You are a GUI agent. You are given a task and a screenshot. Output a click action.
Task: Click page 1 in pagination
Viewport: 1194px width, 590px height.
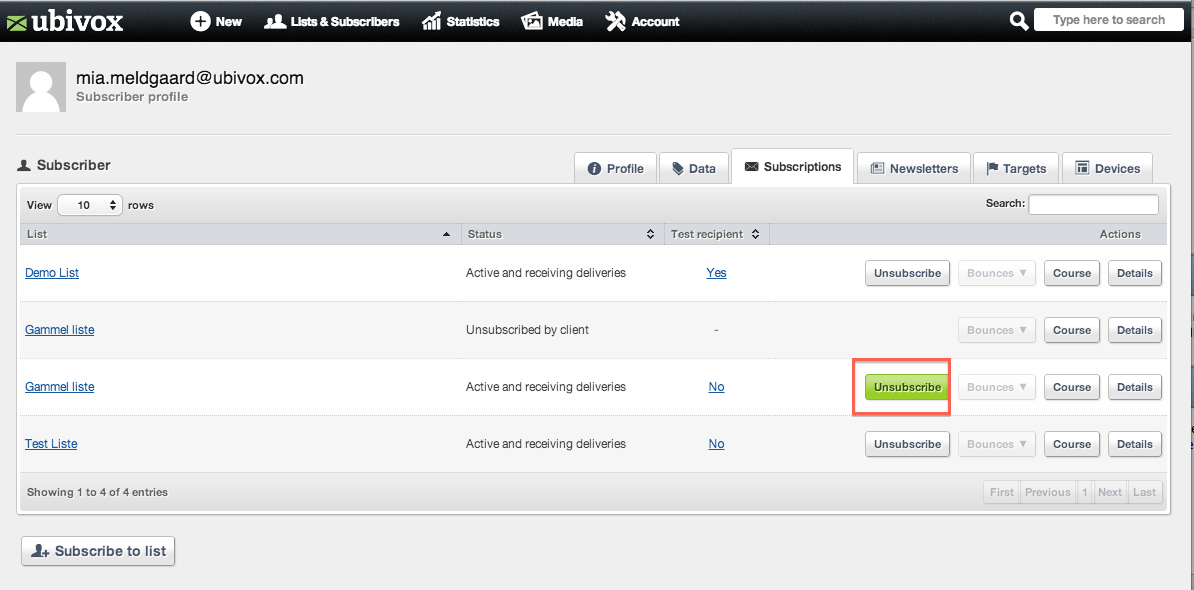pyautogui.click(x=1084, y=493)
